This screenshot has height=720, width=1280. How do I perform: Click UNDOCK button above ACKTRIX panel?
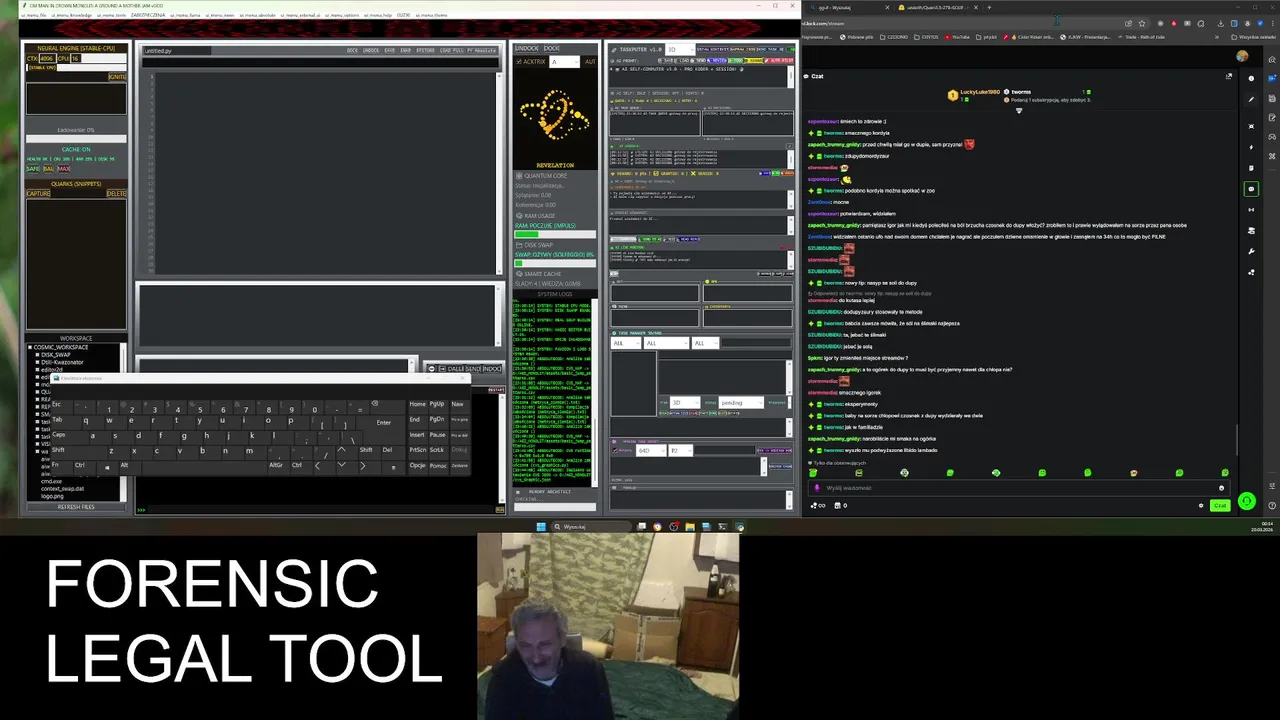[526, 48]
